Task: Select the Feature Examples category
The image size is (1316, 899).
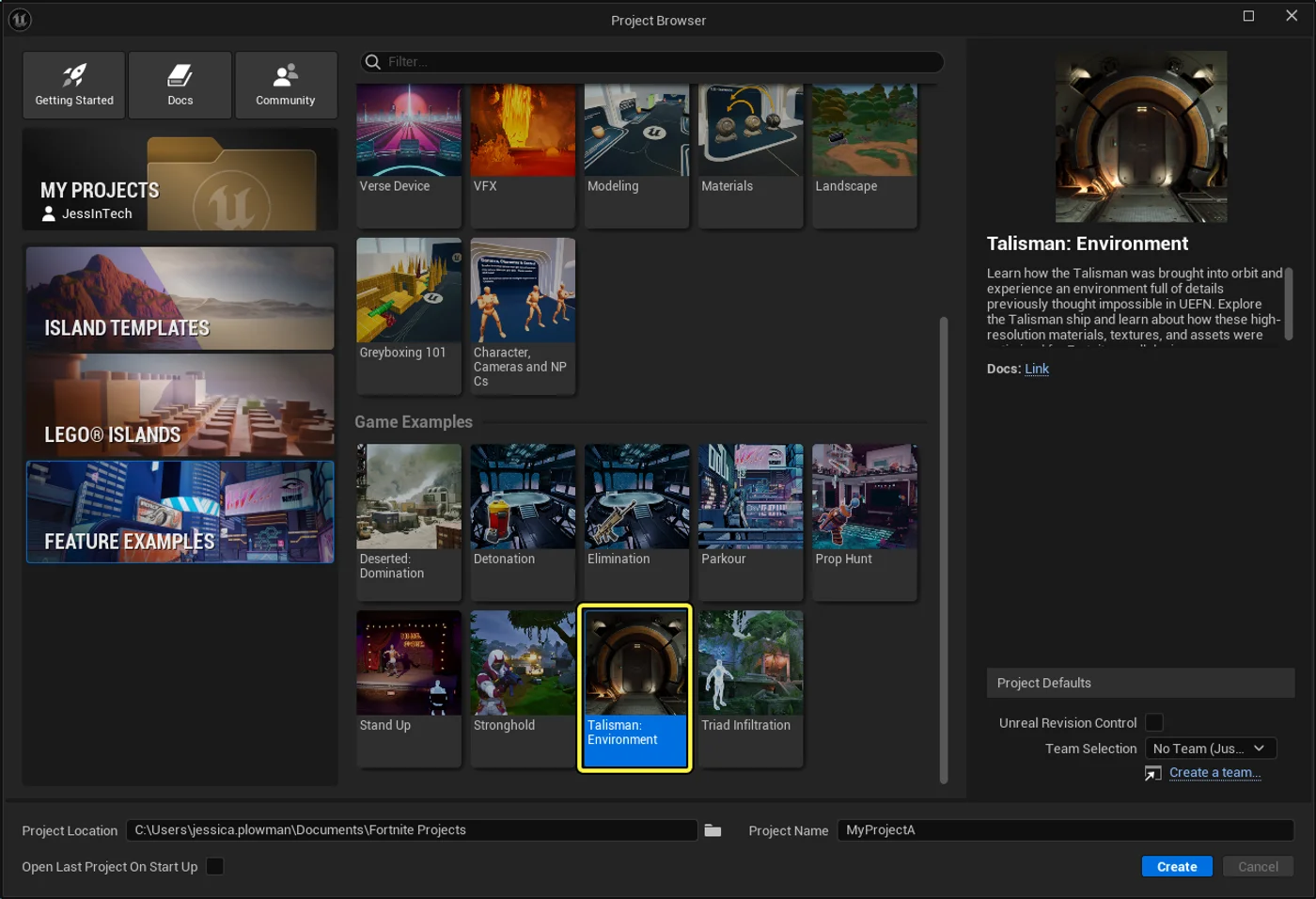Action: 180,512
